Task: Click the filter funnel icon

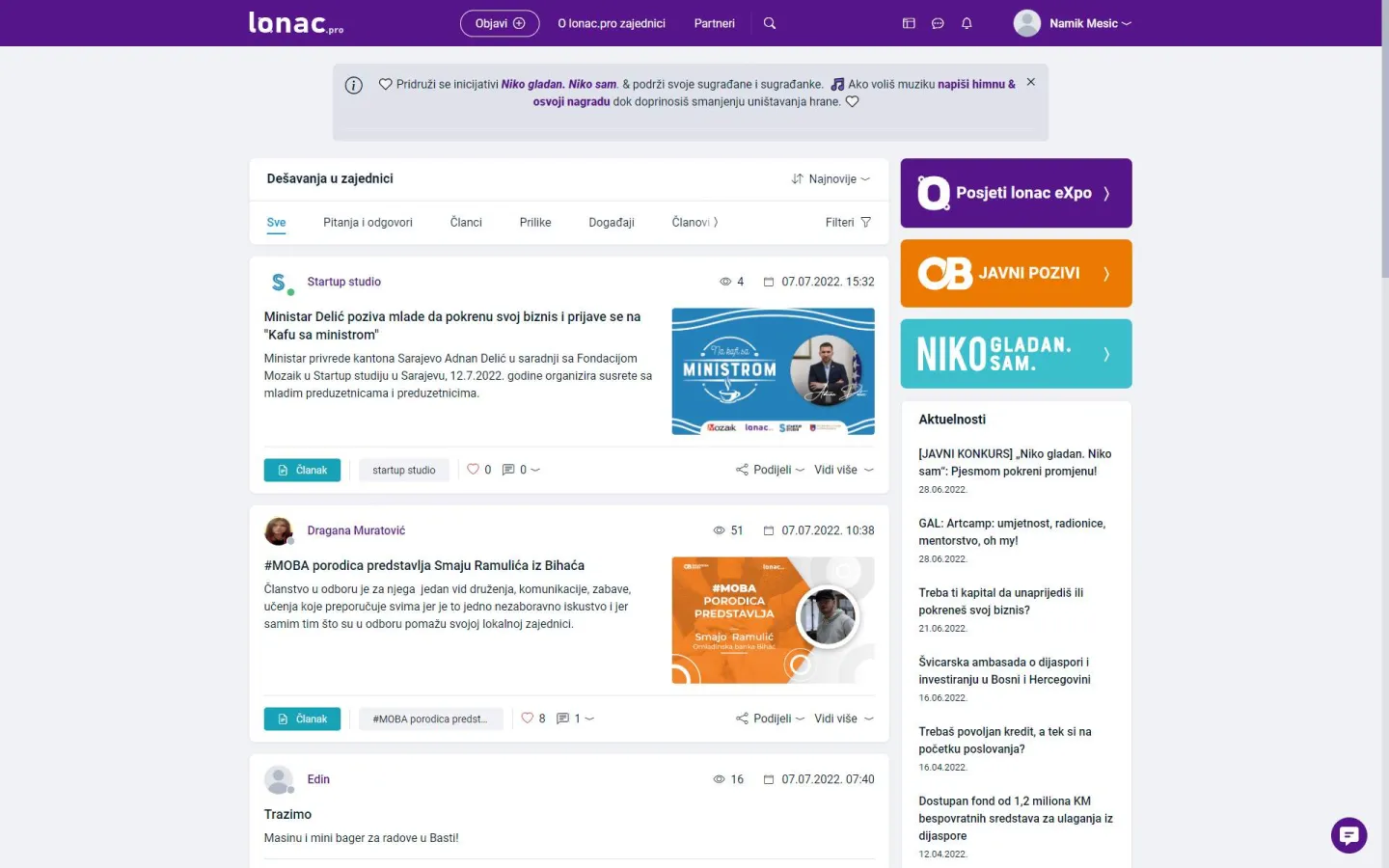Action: point(866,222)
